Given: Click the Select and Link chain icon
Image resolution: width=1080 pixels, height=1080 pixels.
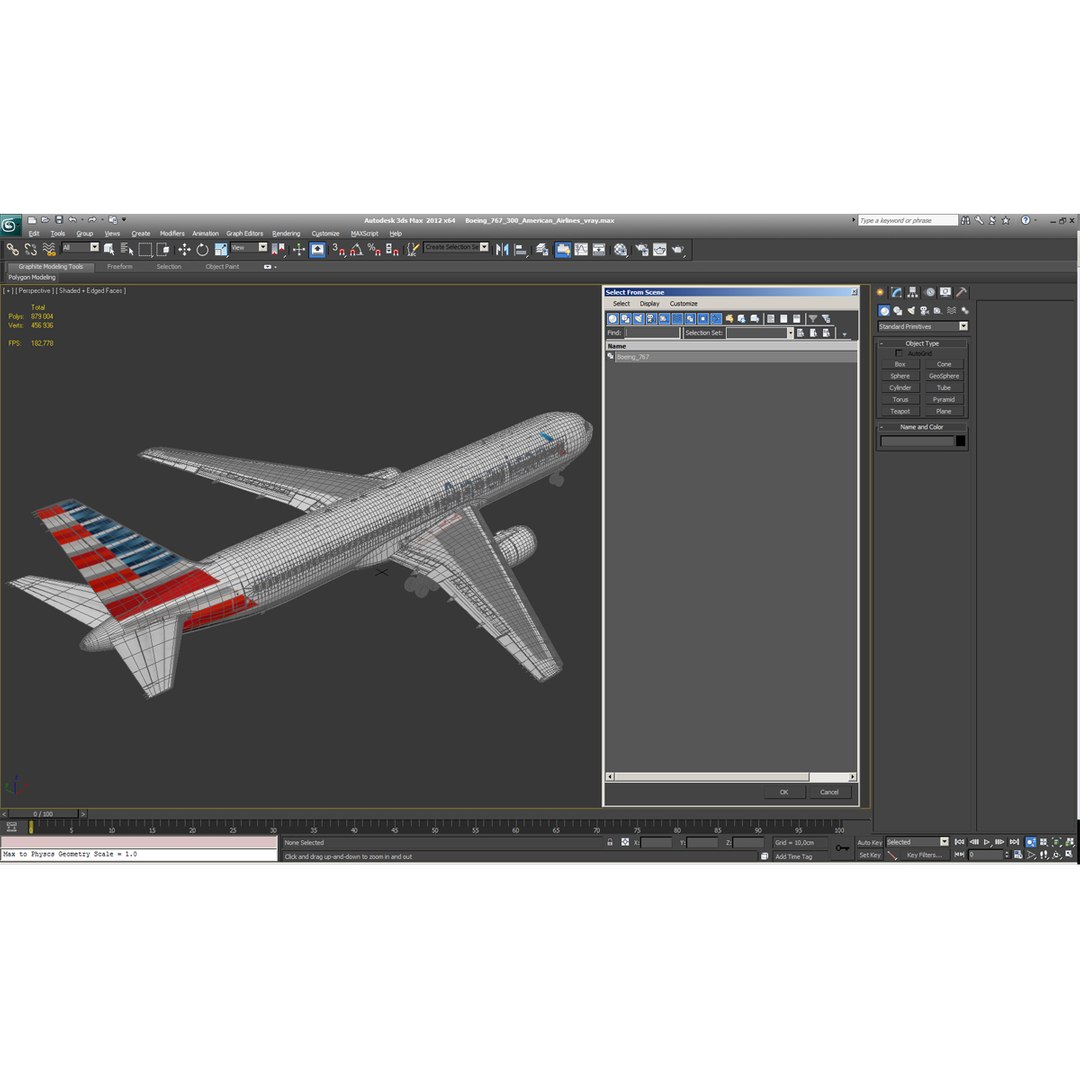Looking at the screenshot, I should [x=12, y=249].
